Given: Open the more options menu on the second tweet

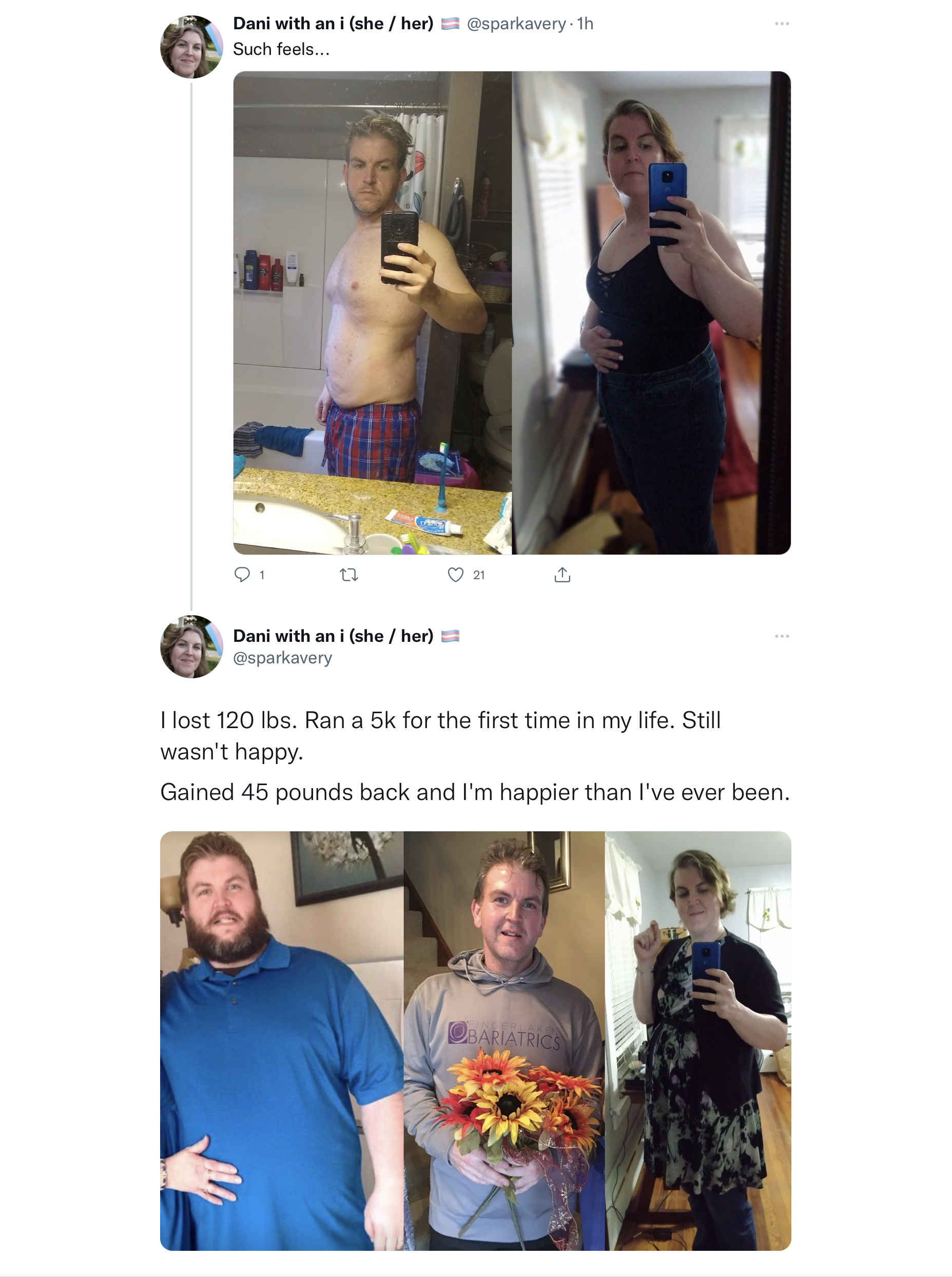Looking at the screenshot, I should 782,636.
